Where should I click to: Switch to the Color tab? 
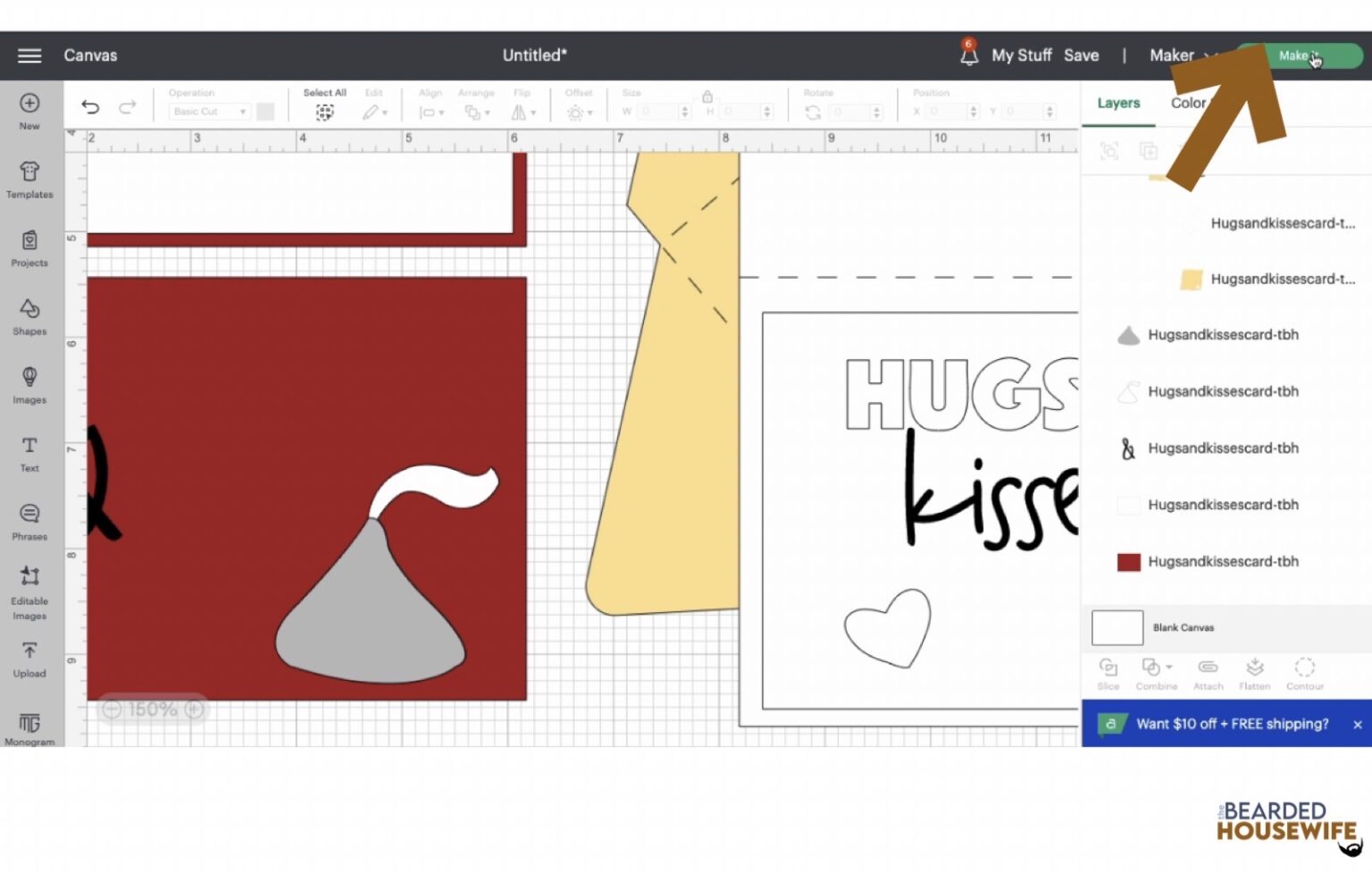1187,103
